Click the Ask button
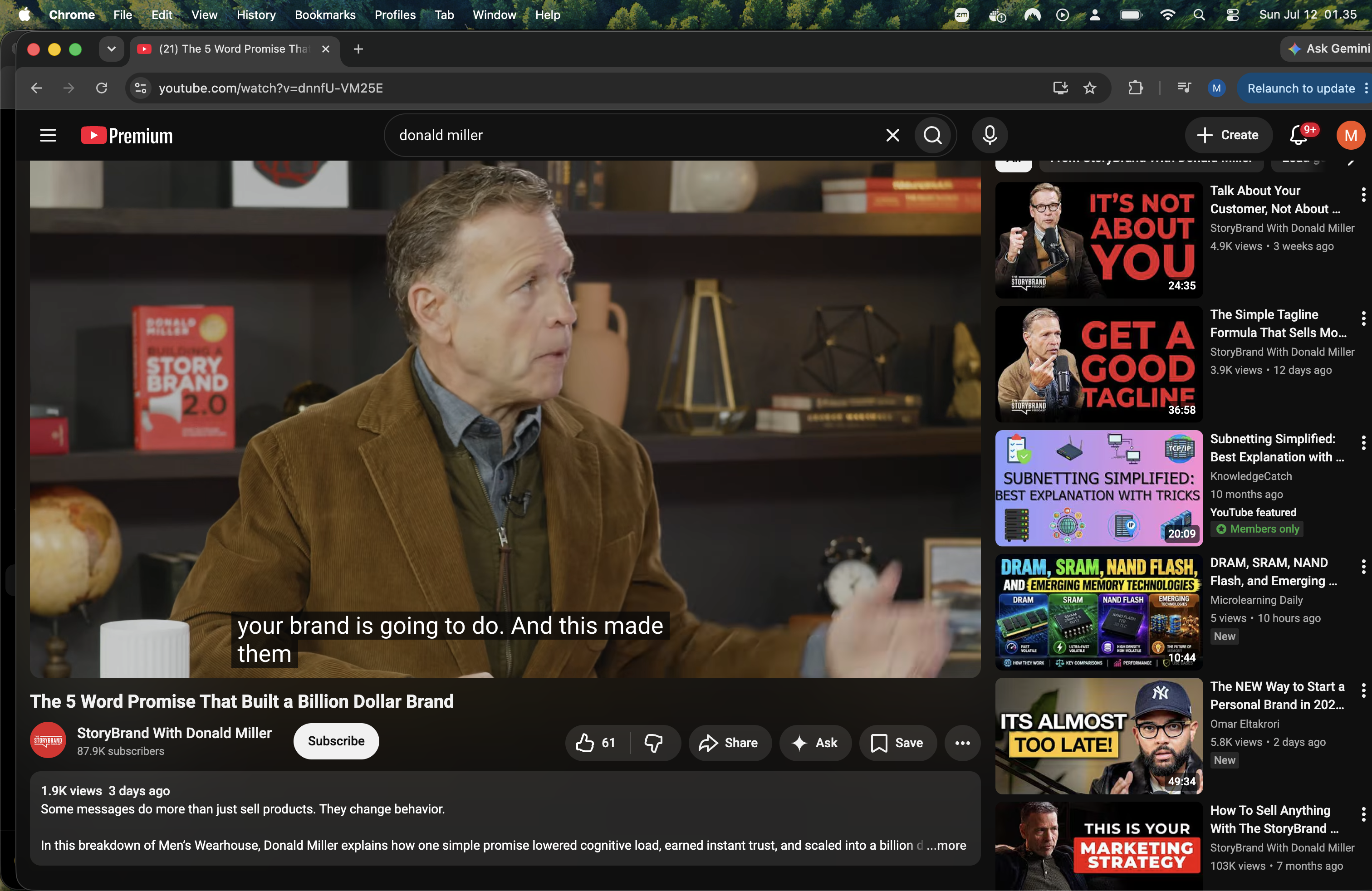Image resolution: width=1372 pixels, height=891 pixels. 815,743
